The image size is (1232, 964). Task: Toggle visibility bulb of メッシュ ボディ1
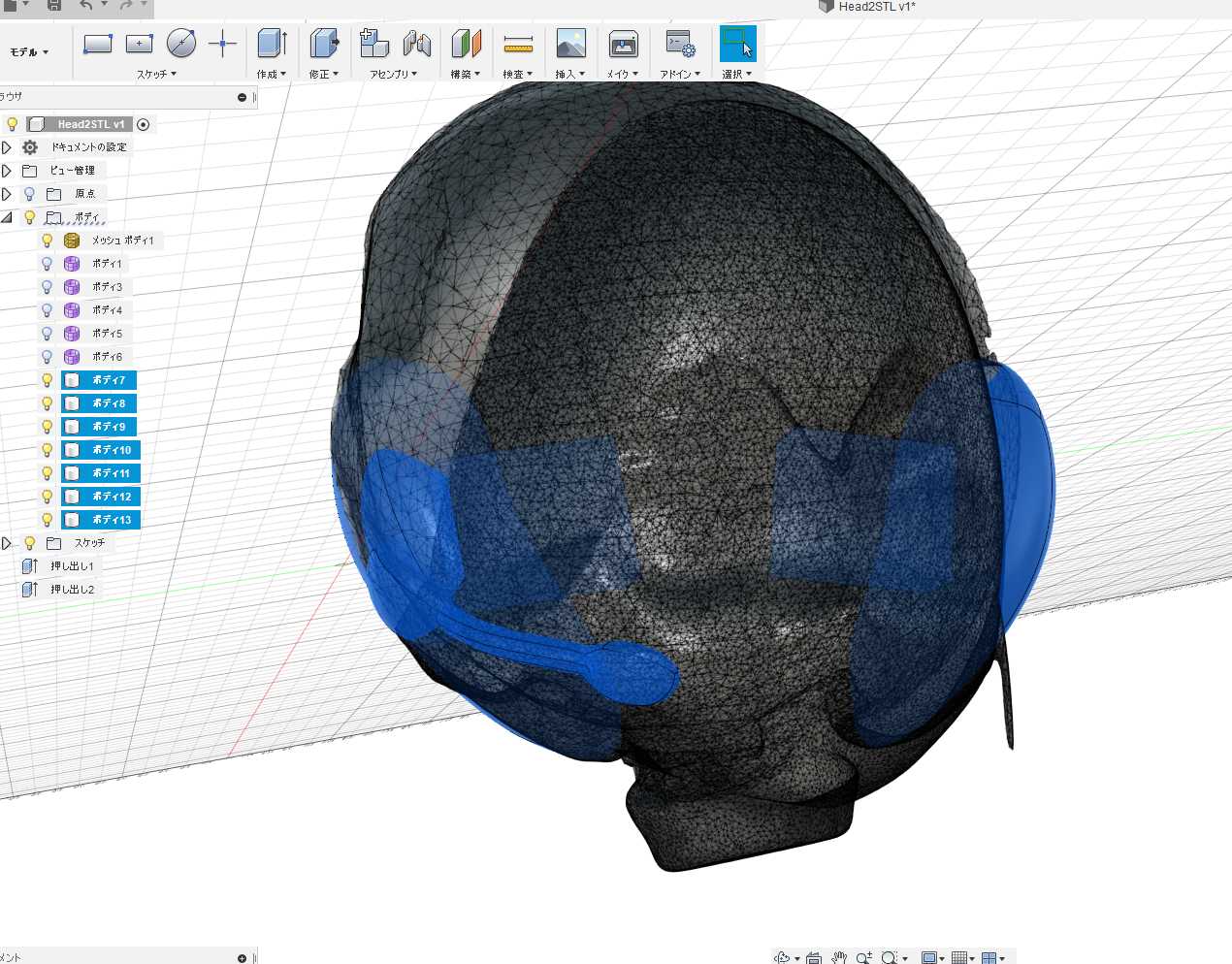click(x=47, y=241)
